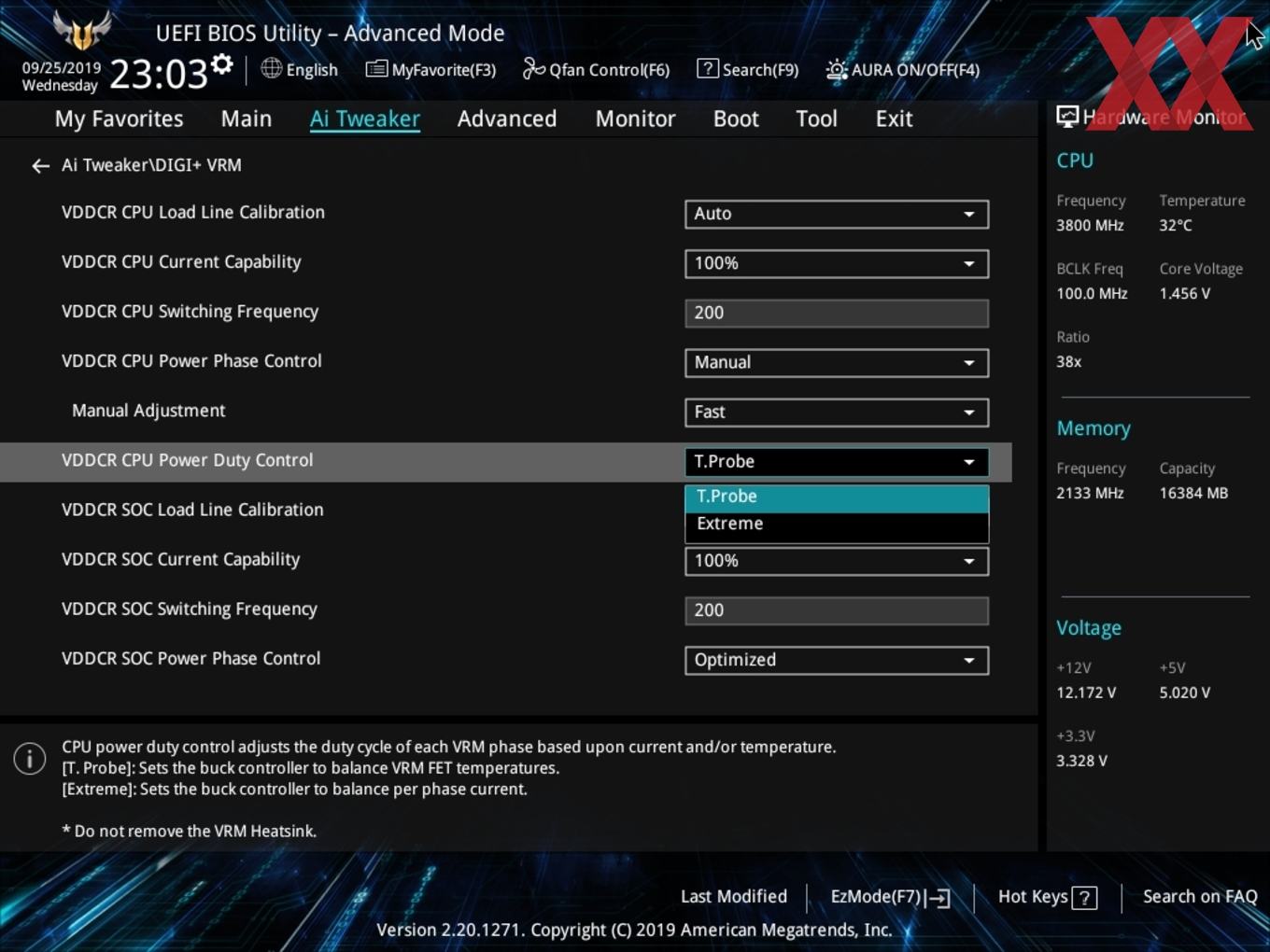Click VDDCR SOC Switching Frequency field
This screenshot has height=952, width=1270.
837,610
